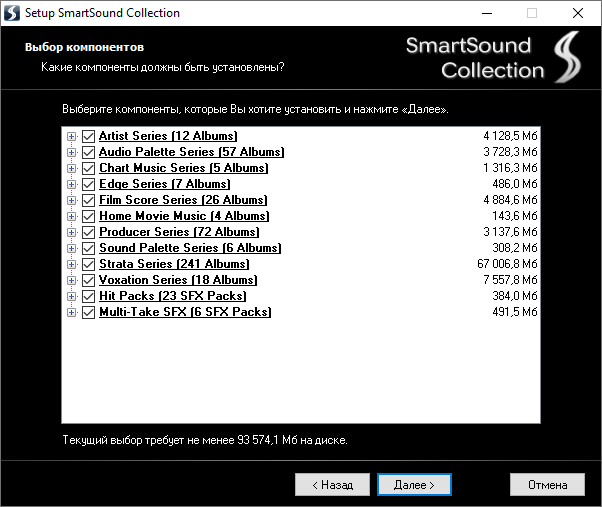602x507 pixels.
Task: Expand the Artist Series tree node
Action: [71, 136]
